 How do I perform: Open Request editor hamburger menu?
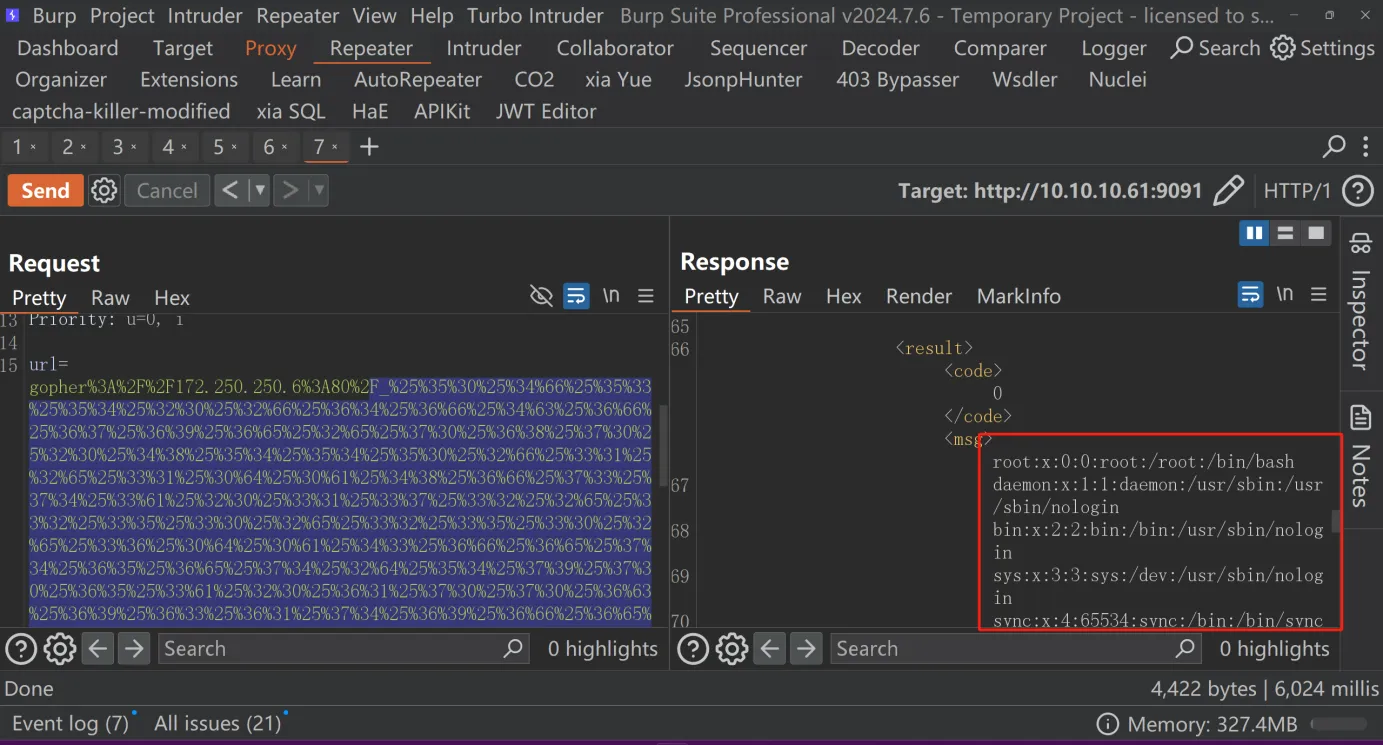click(646, 296)
